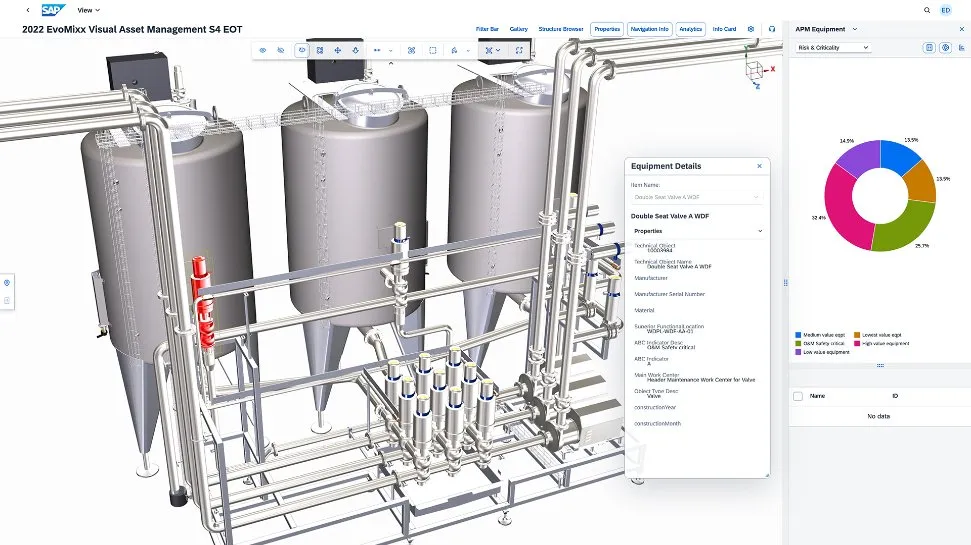
Task: Open the Structure Browser tab
Action: (560, 29)
